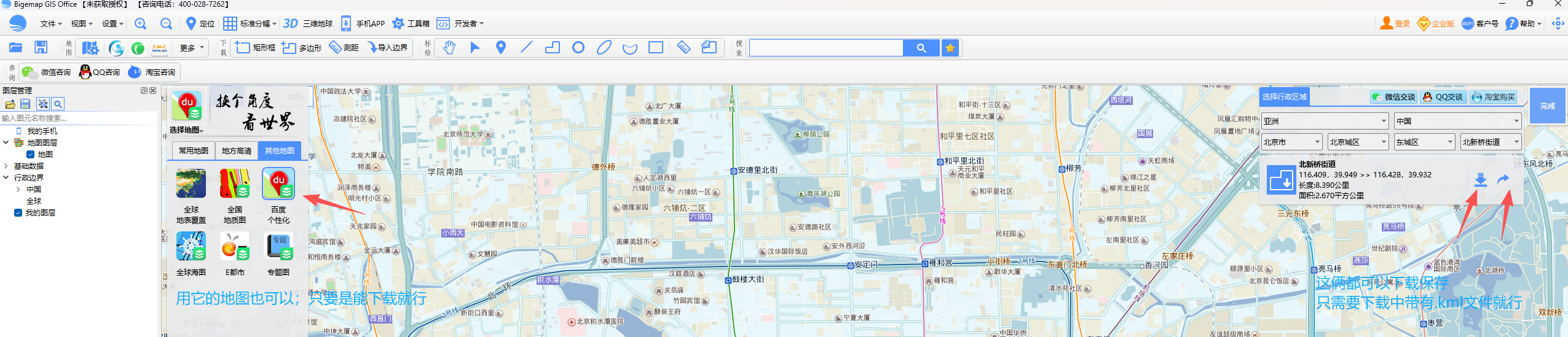Click the zoom out magnifier icon

tap(166, 23)
